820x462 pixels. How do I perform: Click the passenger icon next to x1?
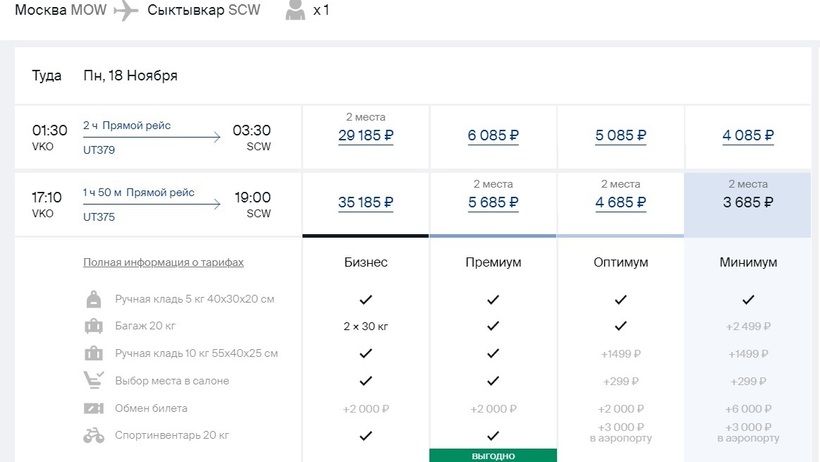point(295,11)
